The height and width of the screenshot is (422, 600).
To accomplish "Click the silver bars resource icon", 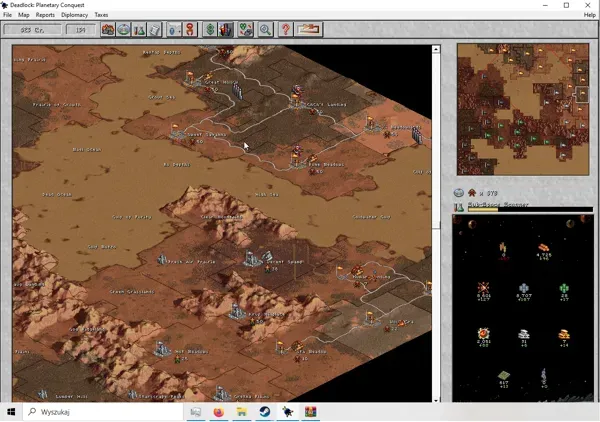I will 523,334.
